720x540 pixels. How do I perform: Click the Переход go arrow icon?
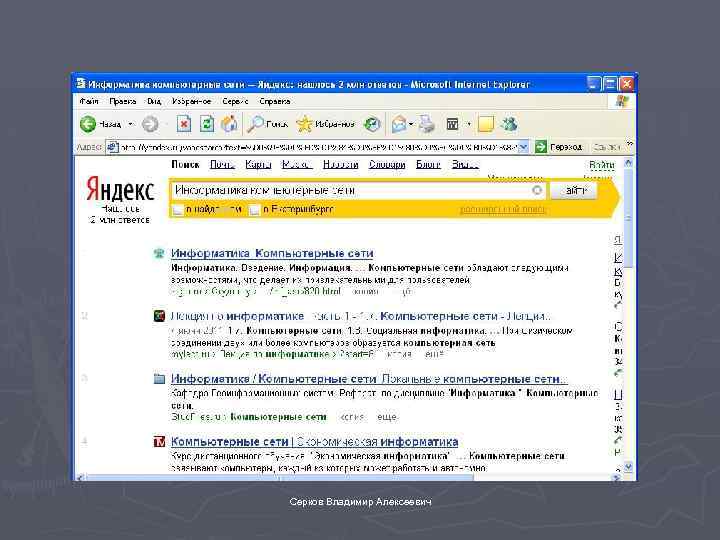541,147
